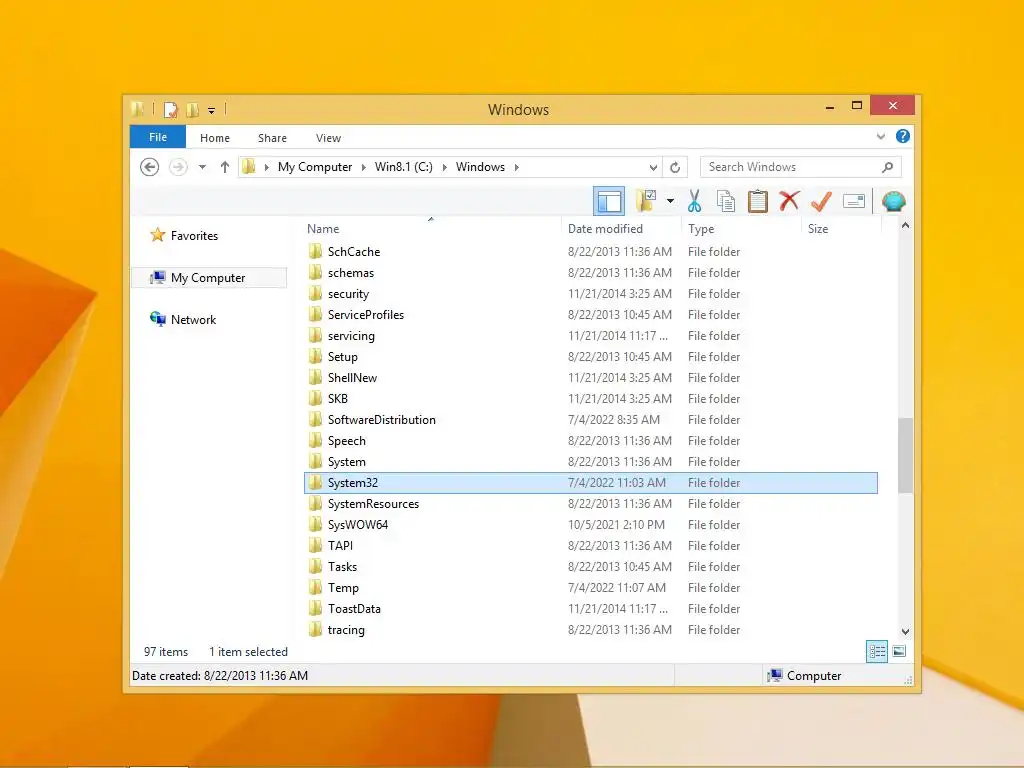Select the SoftwareDistribution folder
1024x768 pixels.
pos(591,419)
